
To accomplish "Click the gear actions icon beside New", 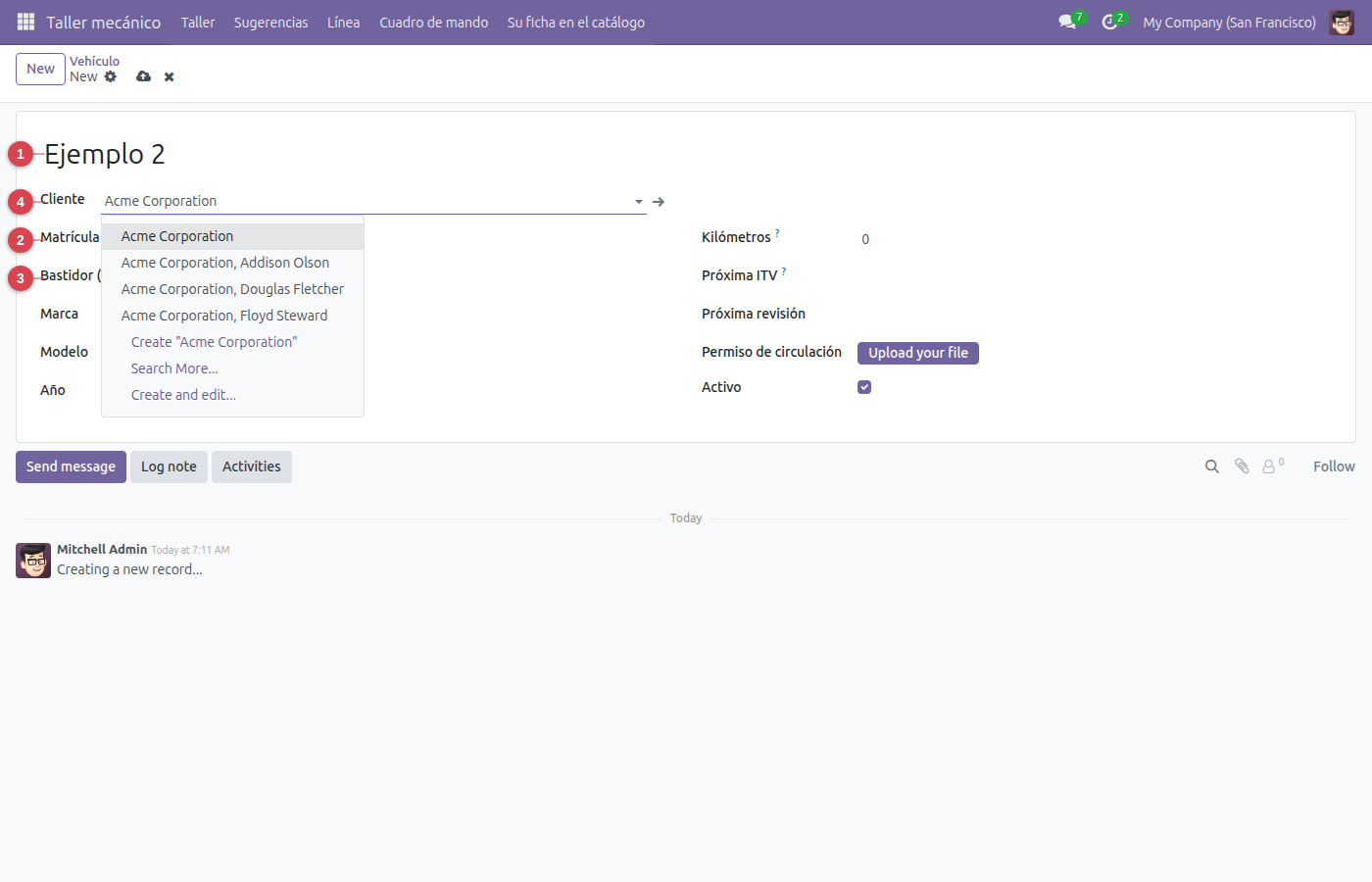I will point(111,76).
